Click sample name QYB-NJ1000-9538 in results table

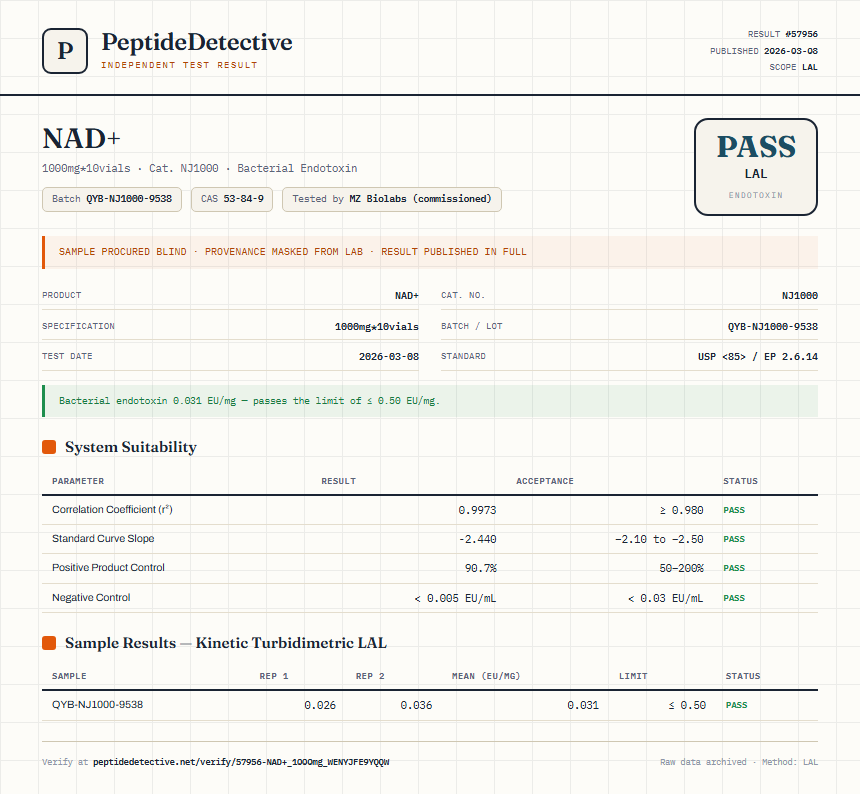tap(98, 705)
